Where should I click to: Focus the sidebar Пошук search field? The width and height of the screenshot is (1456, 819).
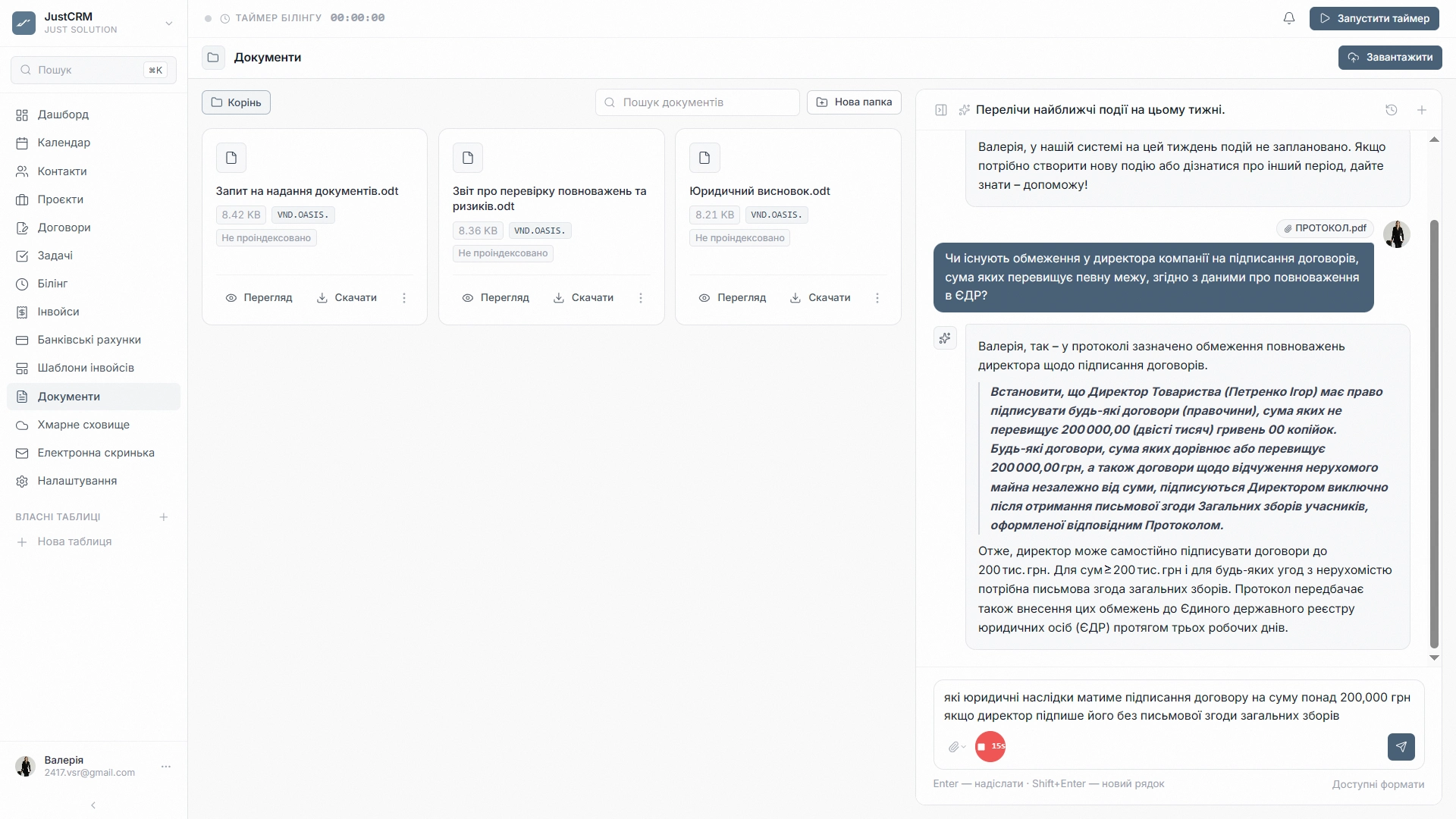point(93,70)
